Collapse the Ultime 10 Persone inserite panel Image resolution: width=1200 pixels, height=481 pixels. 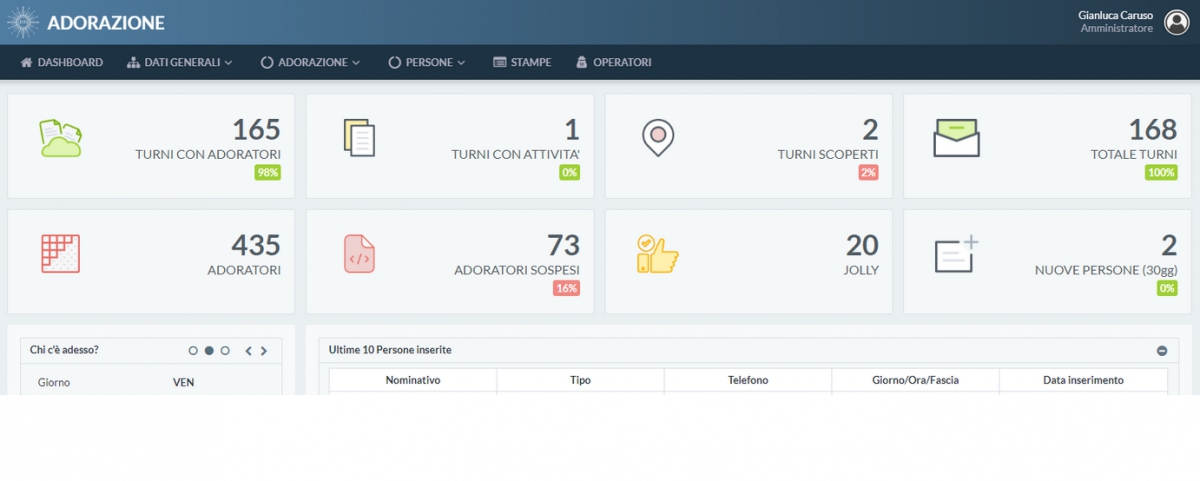[x=1162, y=351]
